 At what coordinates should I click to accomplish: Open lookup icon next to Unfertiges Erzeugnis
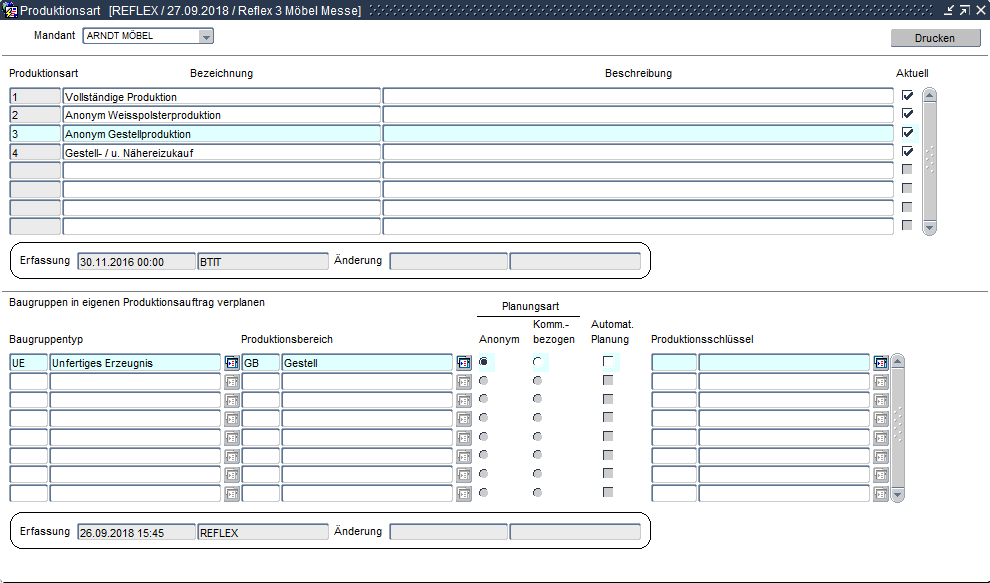232,363
